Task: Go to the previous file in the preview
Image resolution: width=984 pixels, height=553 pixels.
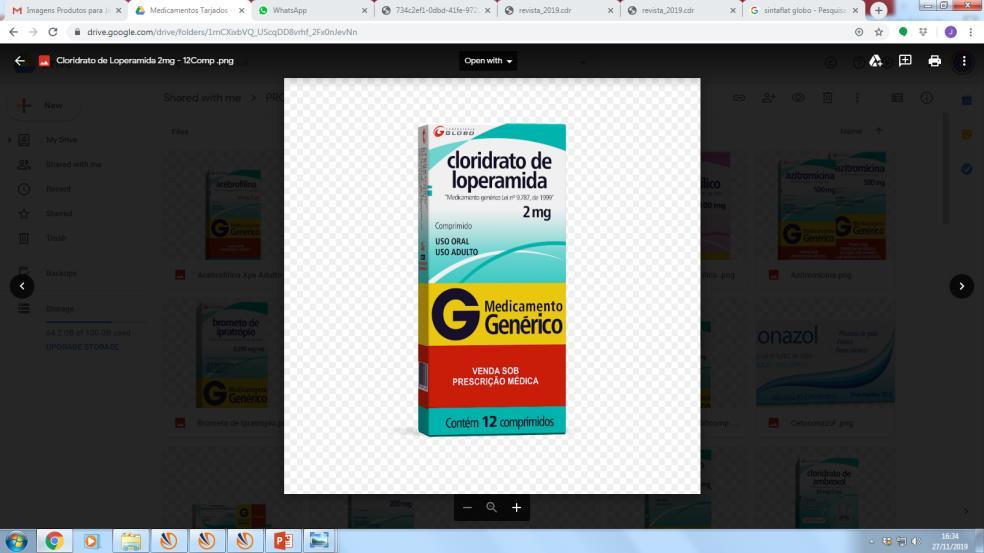Action: [x=22, y=286]
